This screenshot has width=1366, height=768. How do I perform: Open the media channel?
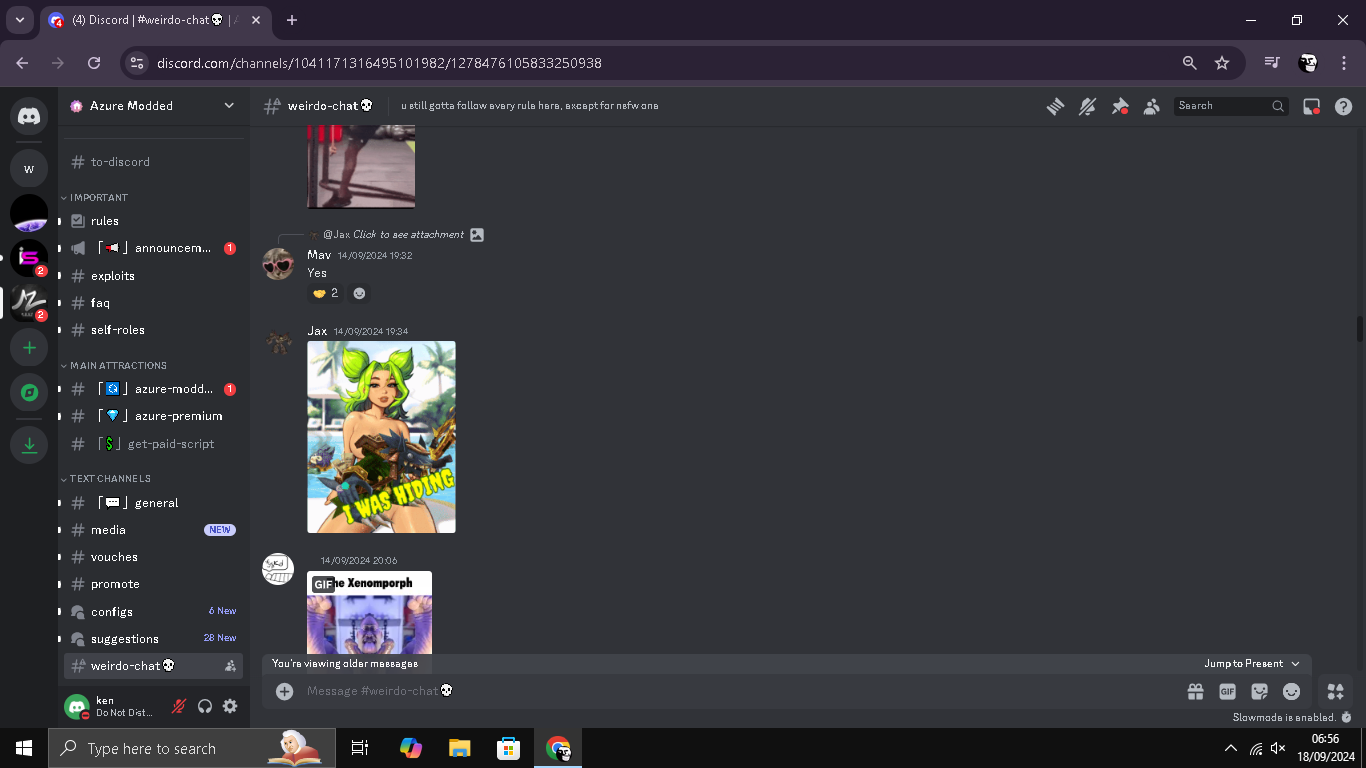(x=154, y=530)
